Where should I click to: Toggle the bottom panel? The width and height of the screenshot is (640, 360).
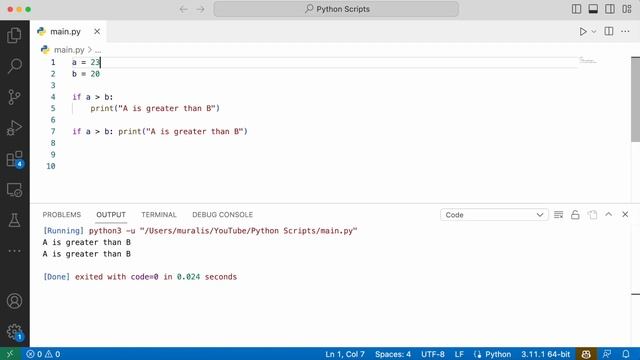[x=593, y=9]
